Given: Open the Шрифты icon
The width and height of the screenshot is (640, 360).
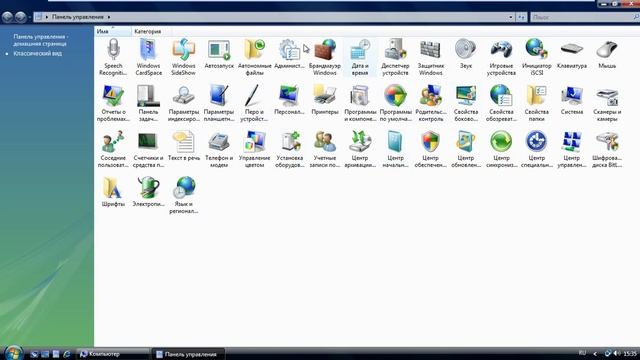Looking at the screenshot, I should pyautogui.click(x=113, y=192).
